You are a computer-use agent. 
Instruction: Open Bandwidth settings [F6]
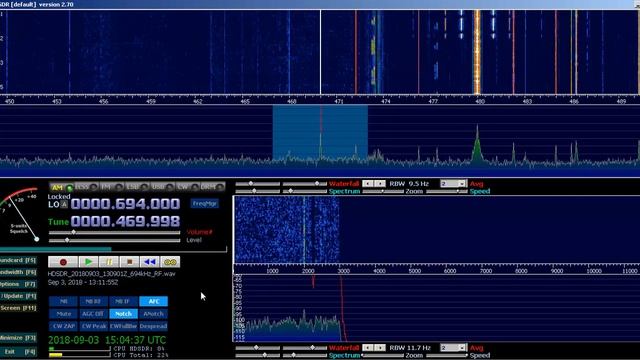(x=18, y=272)
